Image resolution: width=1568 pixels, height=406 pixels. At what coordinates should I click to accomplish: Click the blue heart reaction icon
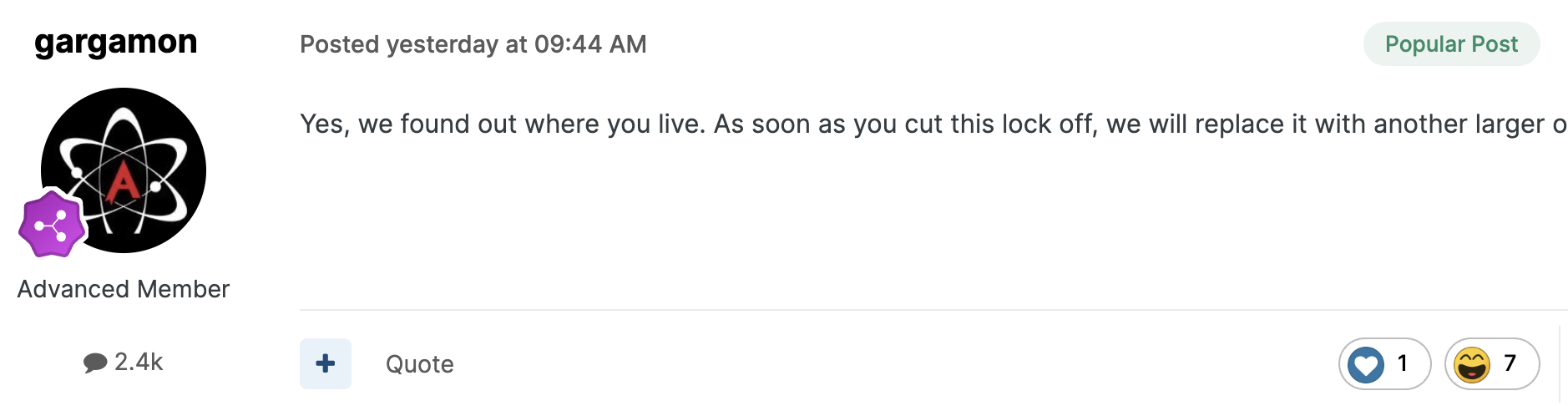coord(1366,364)
